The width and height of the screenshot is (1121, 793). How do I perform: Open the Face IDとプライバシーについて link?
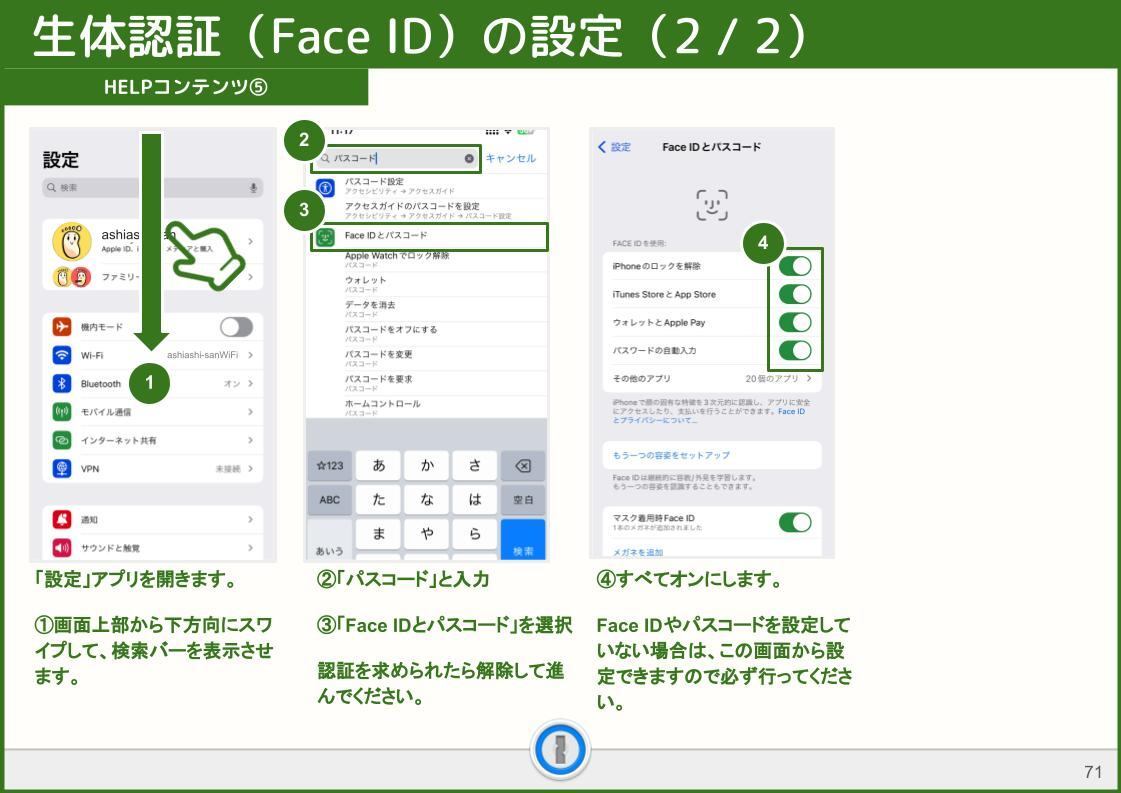tap(708, 415)
